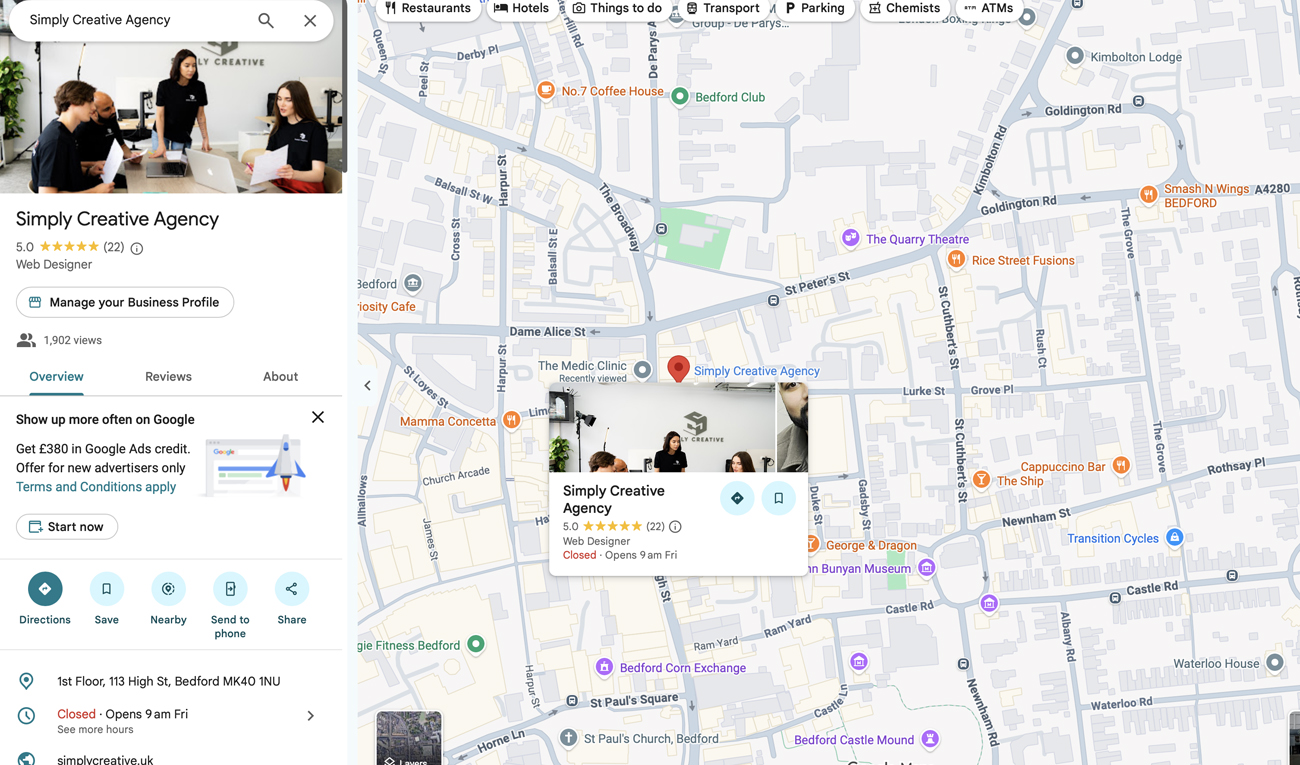The image size is (1300, 765).
Task: Click the Send to phone icon
Action: pos(230,589)
